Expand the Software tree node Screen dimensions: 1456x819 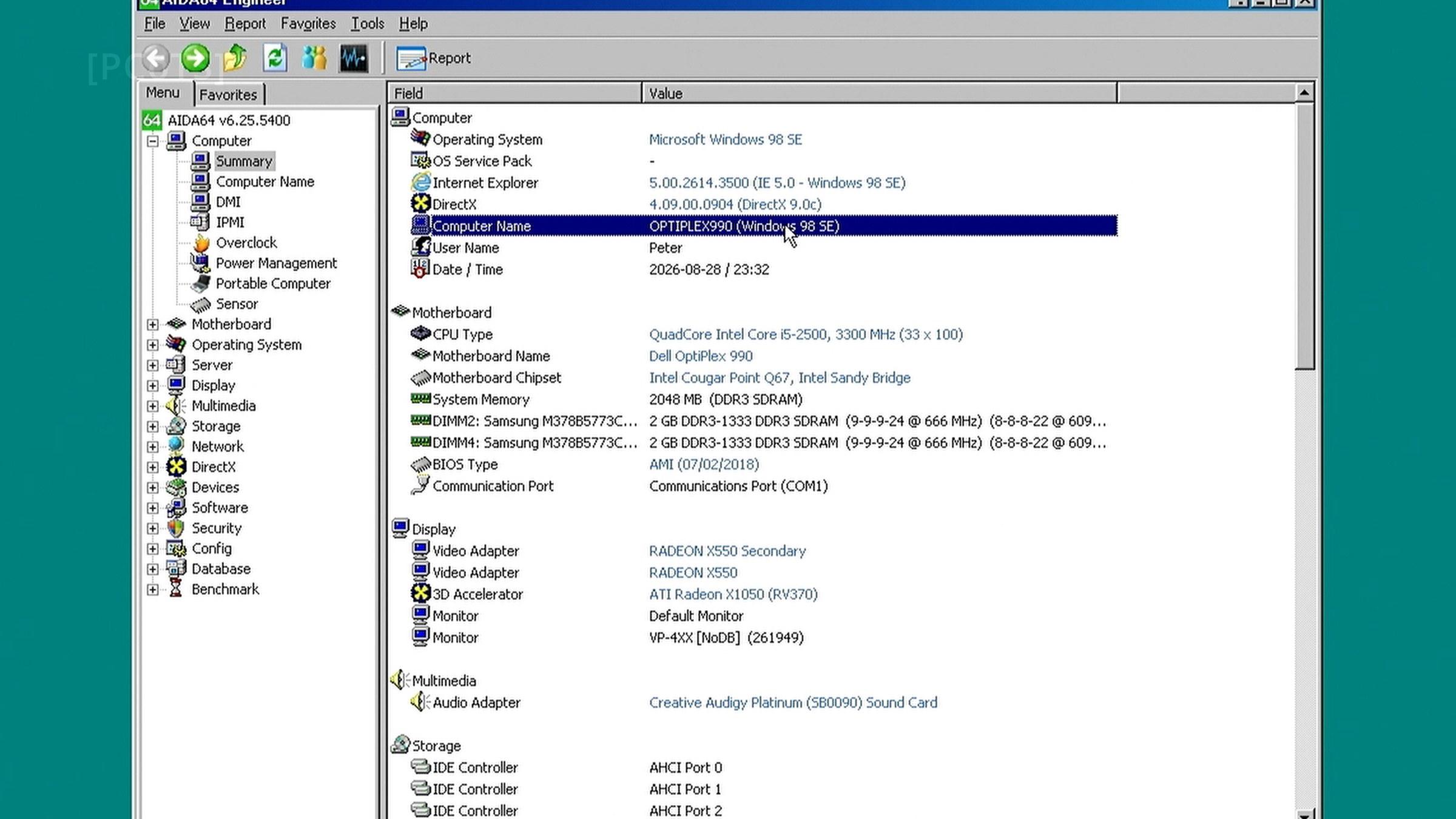click(x=153, y=508)
